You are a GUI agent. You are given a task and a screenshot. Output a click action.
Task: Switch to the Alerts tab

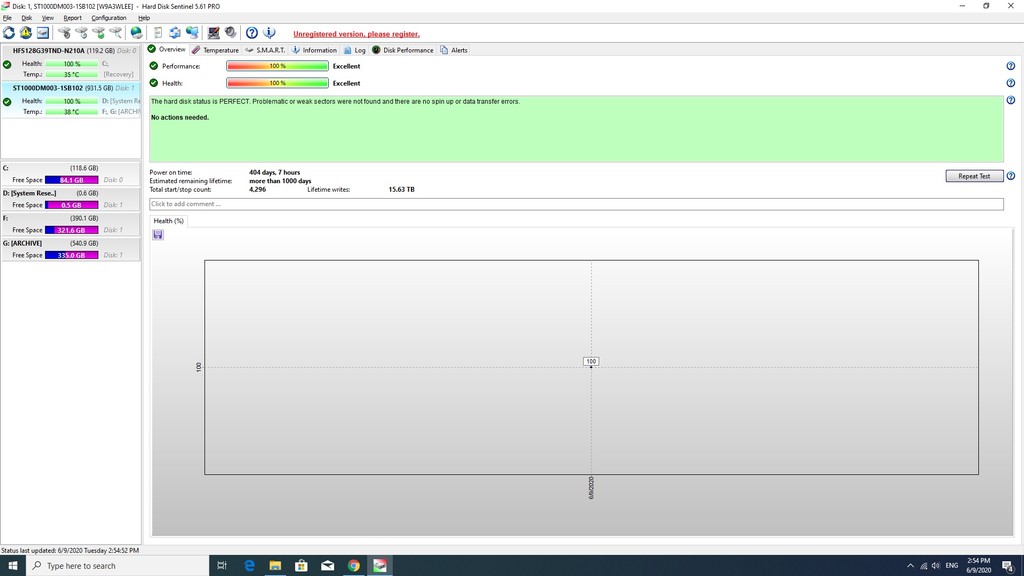point(454,50)
